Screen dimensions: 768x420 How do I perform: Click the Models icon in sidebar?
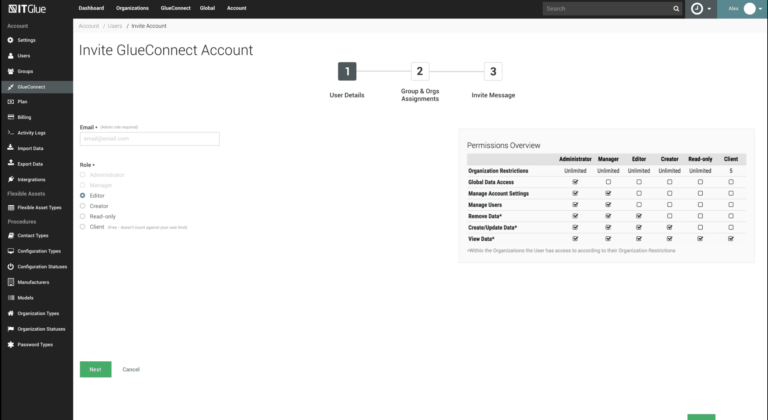(10, 298)
